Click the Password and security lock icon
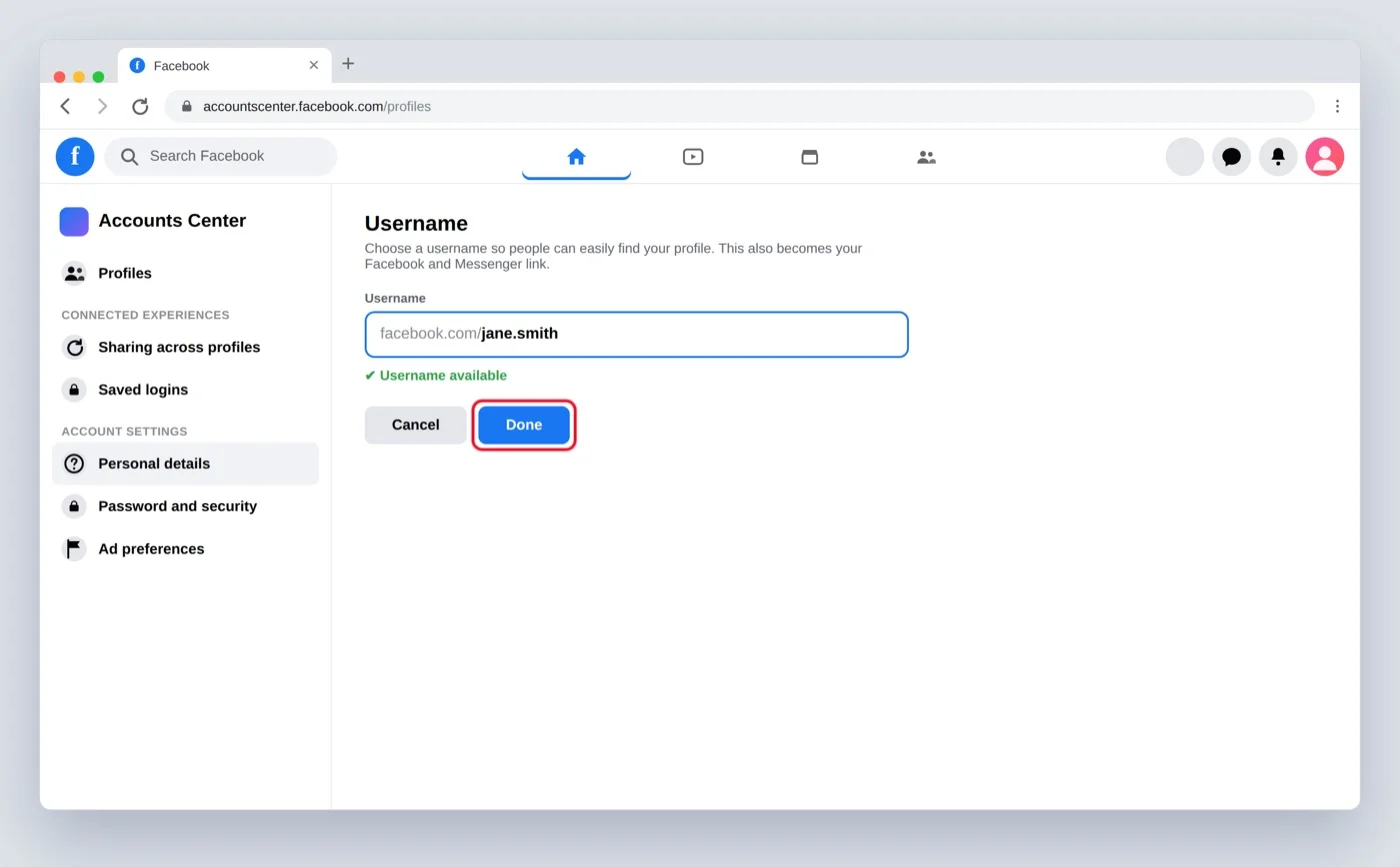The height and width of the screenshot is (867, 1400). (x=74, y=506)
